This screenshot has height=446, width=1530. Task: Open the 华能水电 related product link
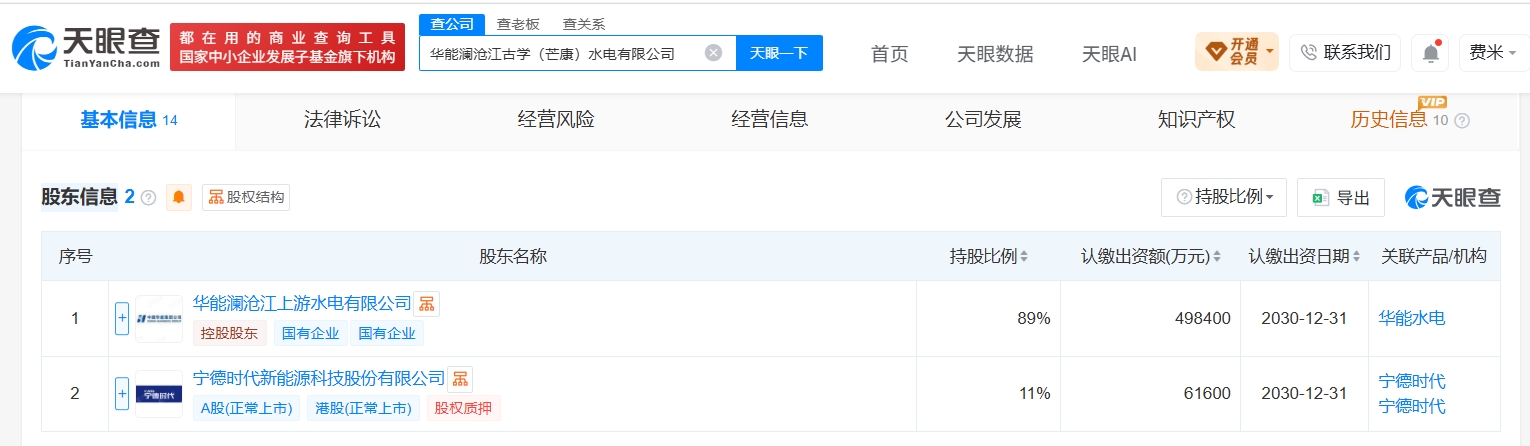(1412, 319)
